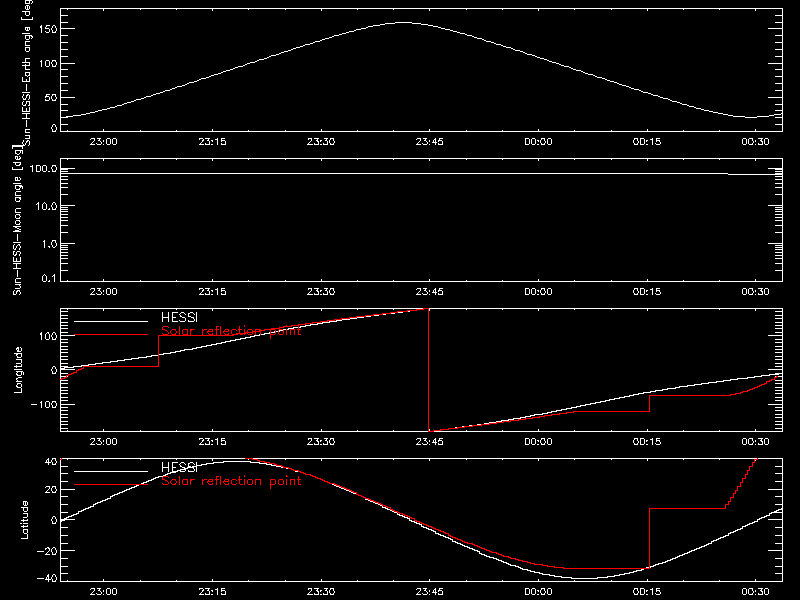Click red vertical longitude jump near 23:45
Viewport: 800px width, 600px height.
pyautogui.click(x=429, y=370)
